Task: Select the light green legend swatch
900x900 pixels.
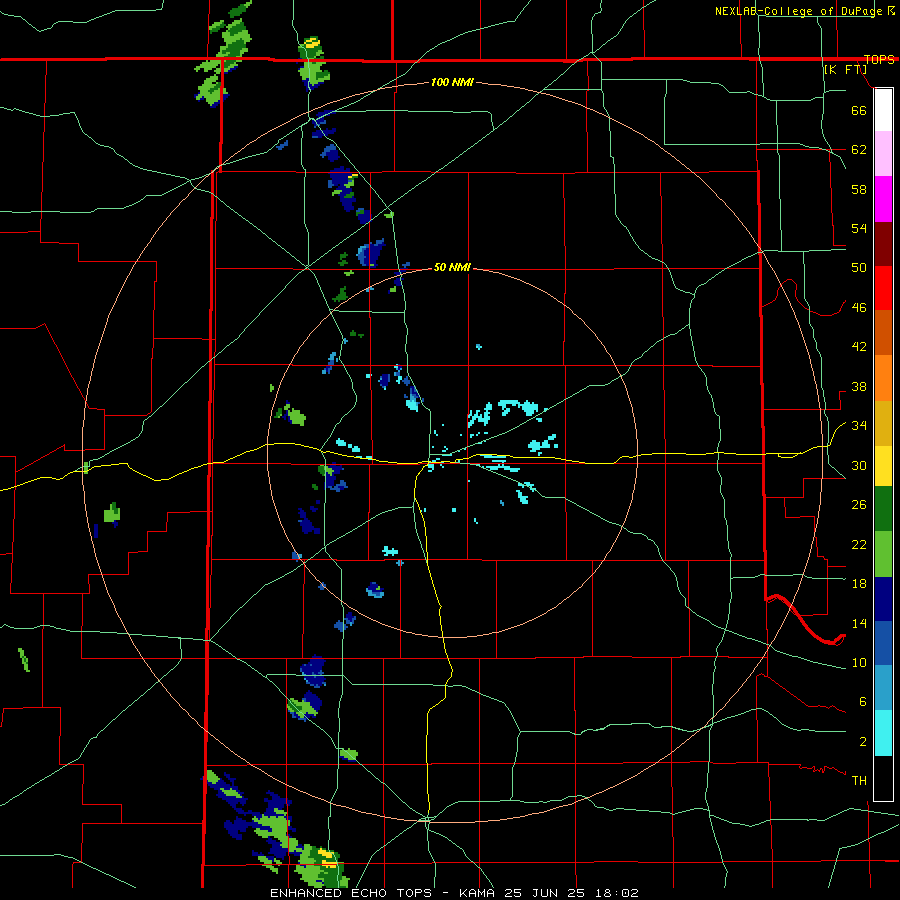Action: point(883,554)
